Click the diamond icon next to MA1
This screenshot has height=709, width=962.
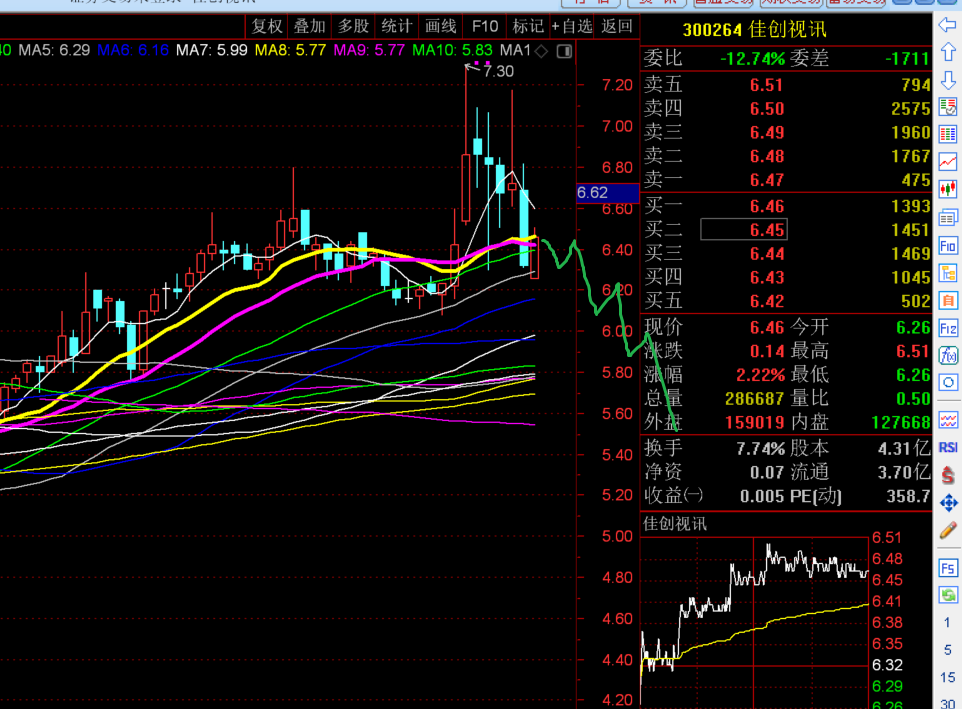(x=541, y=51)
